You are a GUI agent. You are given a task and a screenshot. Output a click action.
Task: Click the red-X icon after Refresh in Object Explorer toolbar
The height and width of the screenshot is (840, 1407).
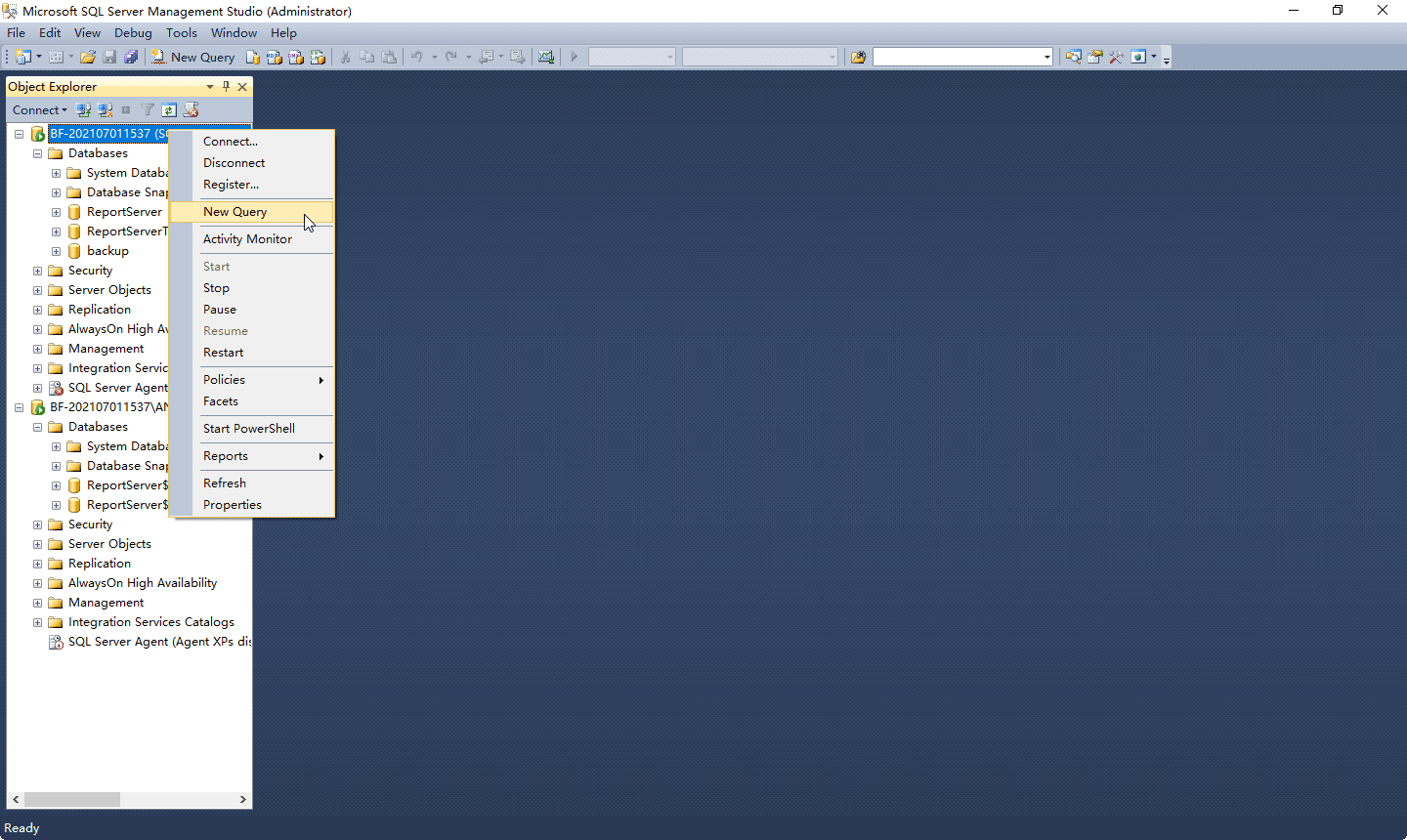pyautogui.click(x=191, y=110)
